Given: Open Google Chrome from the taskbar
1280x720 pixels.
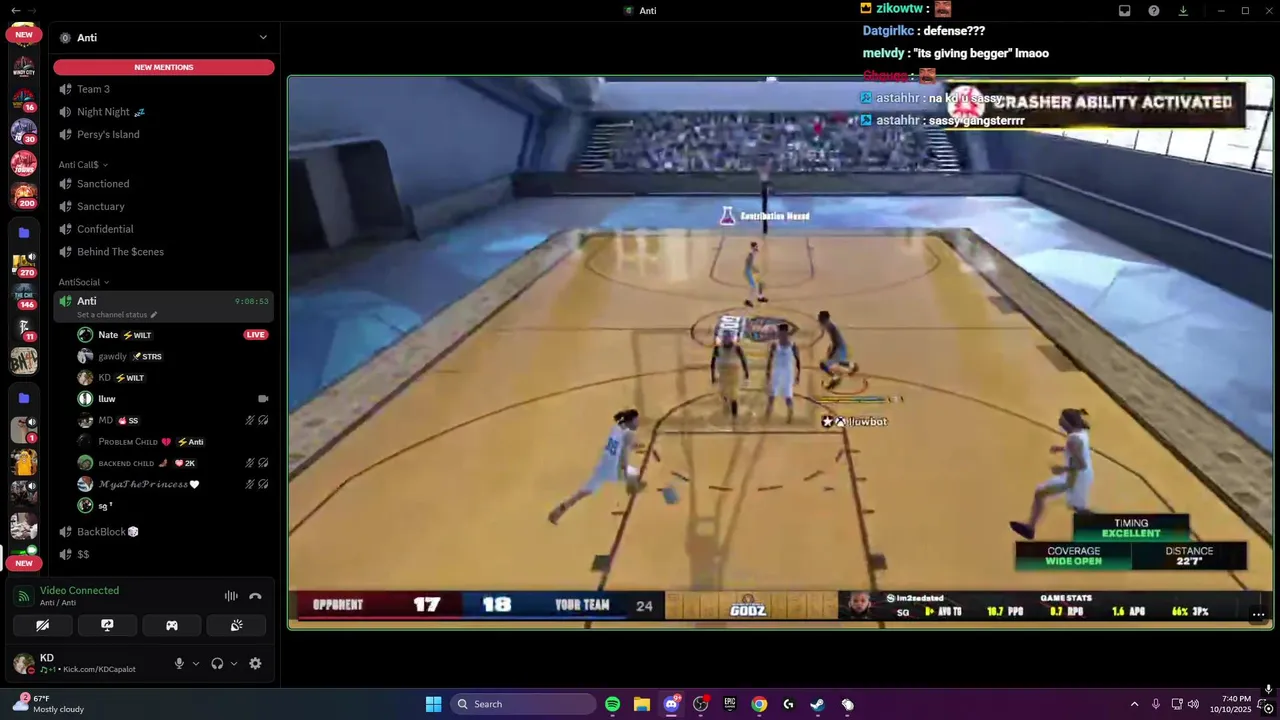Looking at the screenshot, I should pos(759,704).
